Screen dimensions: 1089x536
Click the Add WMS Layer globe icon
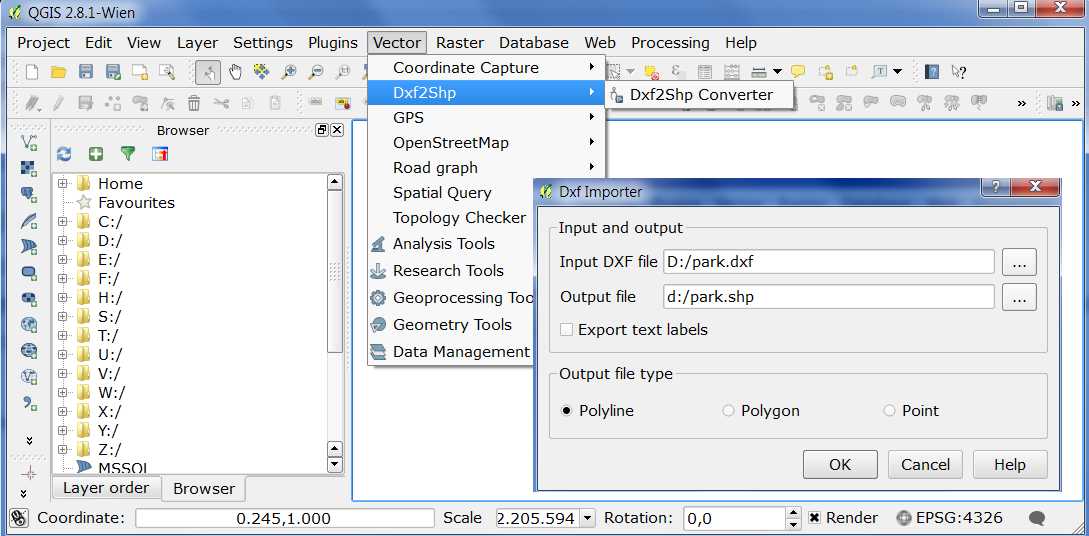(29, 324)
